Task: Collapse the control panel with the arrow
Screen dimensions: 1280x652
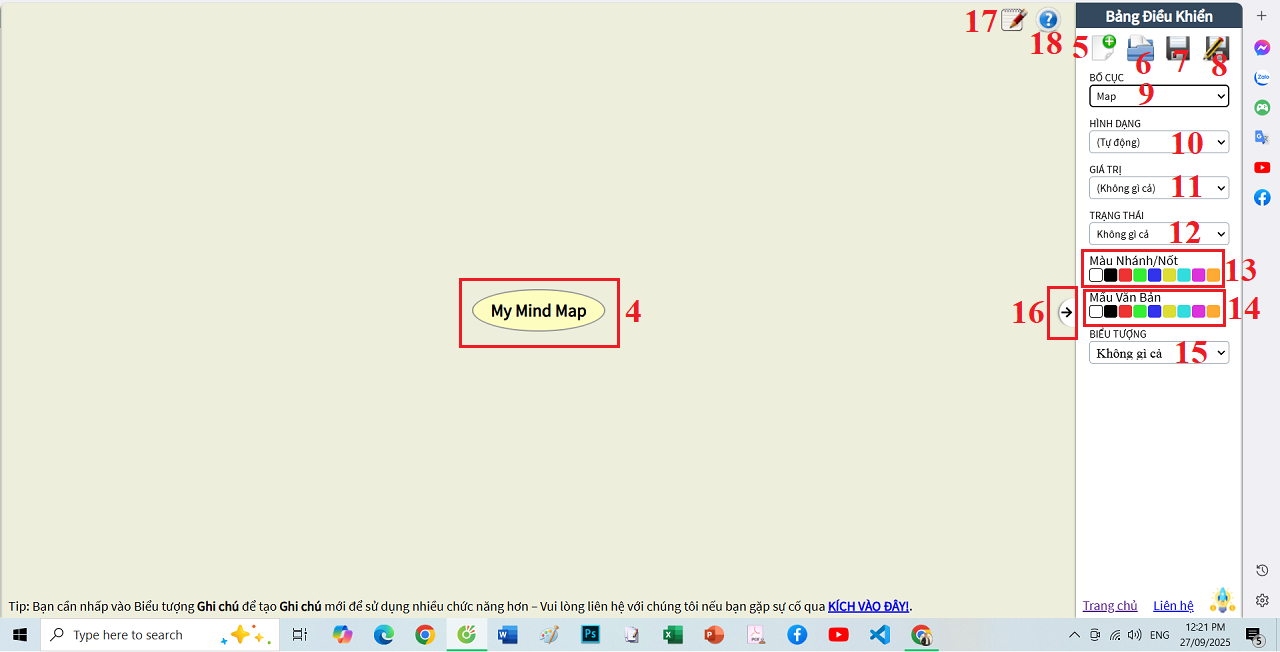Action: 1066,313
